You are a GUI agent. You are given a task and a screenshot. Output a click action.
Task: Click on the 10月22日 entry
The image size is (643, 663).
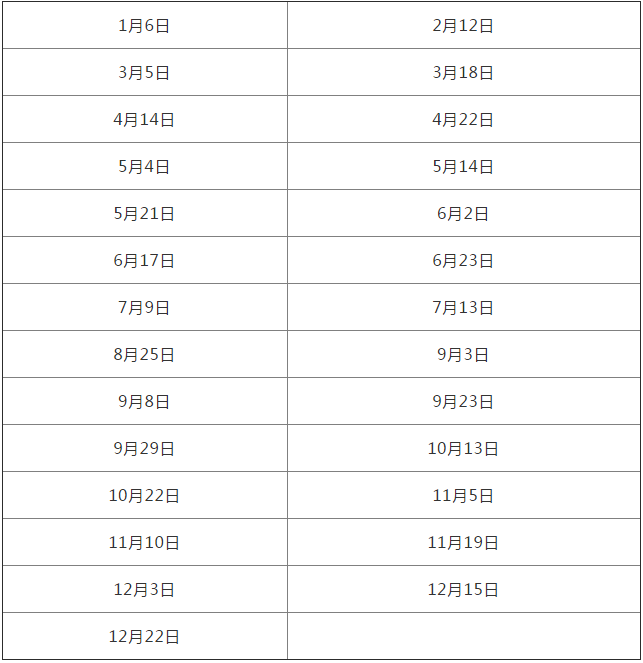(145, 495)
